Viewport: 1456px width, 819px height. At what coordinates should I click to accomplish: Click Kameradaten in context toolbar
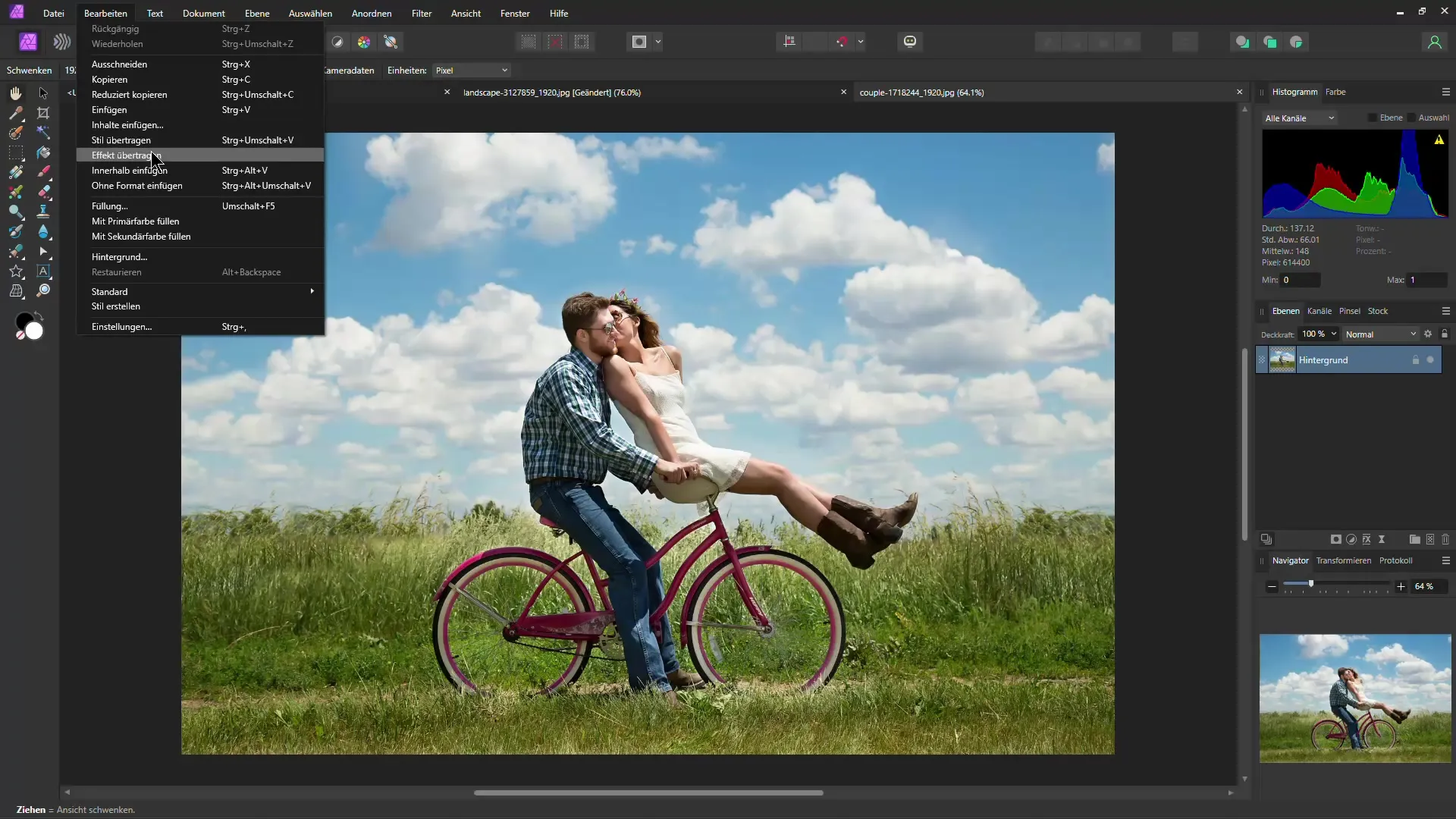pos(350,70)
